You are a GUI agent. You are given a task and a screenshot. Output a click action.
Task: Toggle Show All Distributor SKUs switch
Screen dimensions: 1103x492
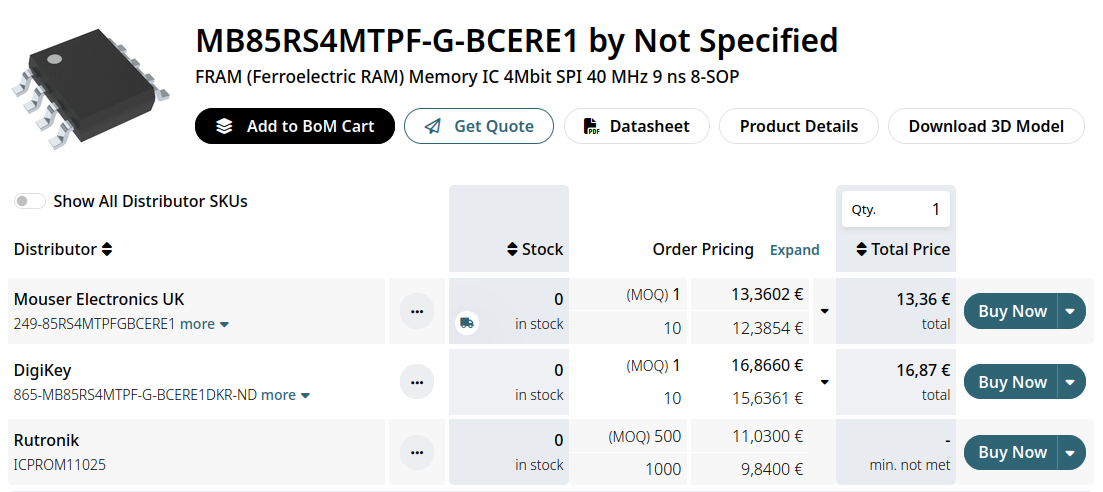[30, 201]
